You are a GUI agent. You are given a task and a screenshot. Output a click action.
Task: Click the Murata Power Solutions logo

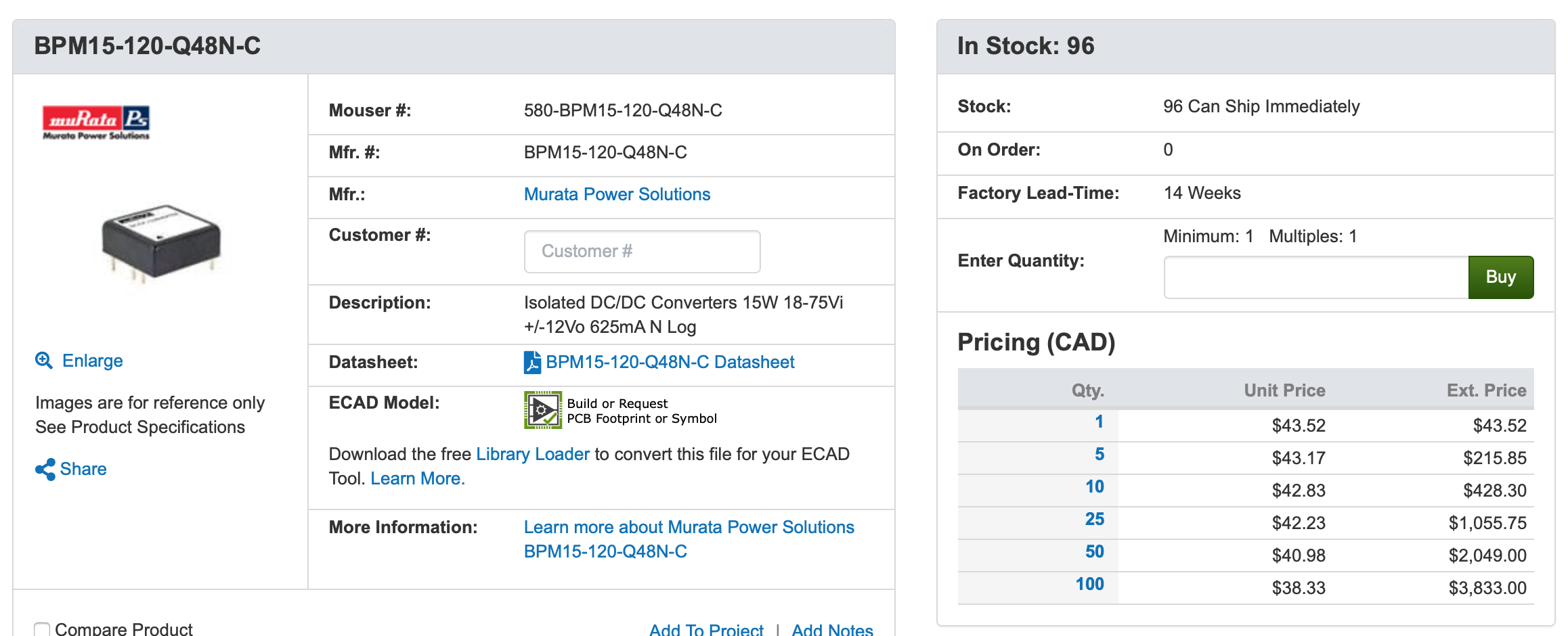[x=96, y=122]
